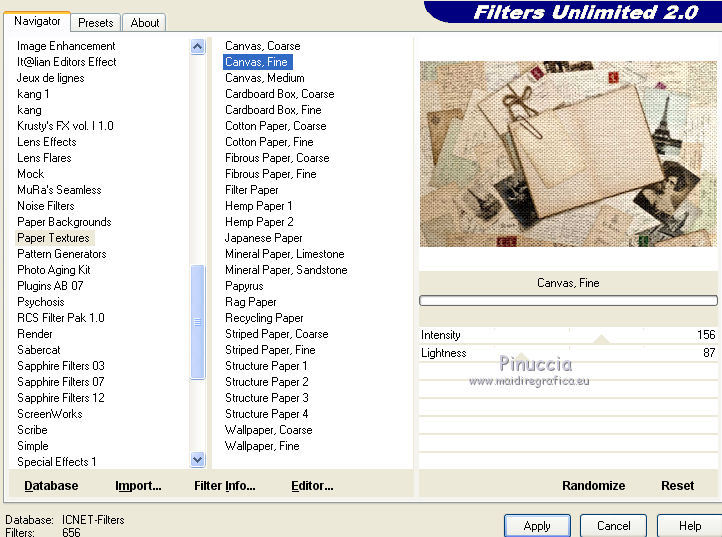Viewport: 722px width, 537px height.
Task: Choose Rag Paper filter
Action: click(x=250, y=302)
